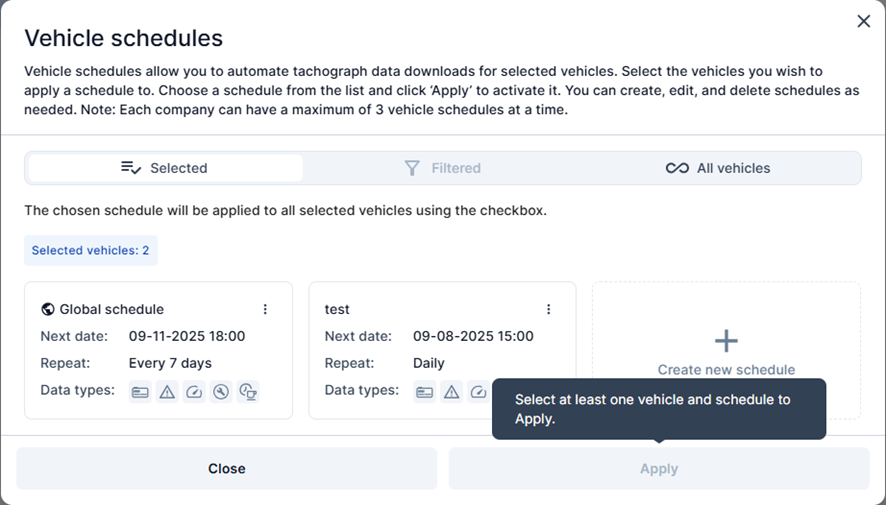The height and width of the screenshot is (505, 886).
Task: Click the card data type icon in Global schedule
Action: click(x=140, y=392)
